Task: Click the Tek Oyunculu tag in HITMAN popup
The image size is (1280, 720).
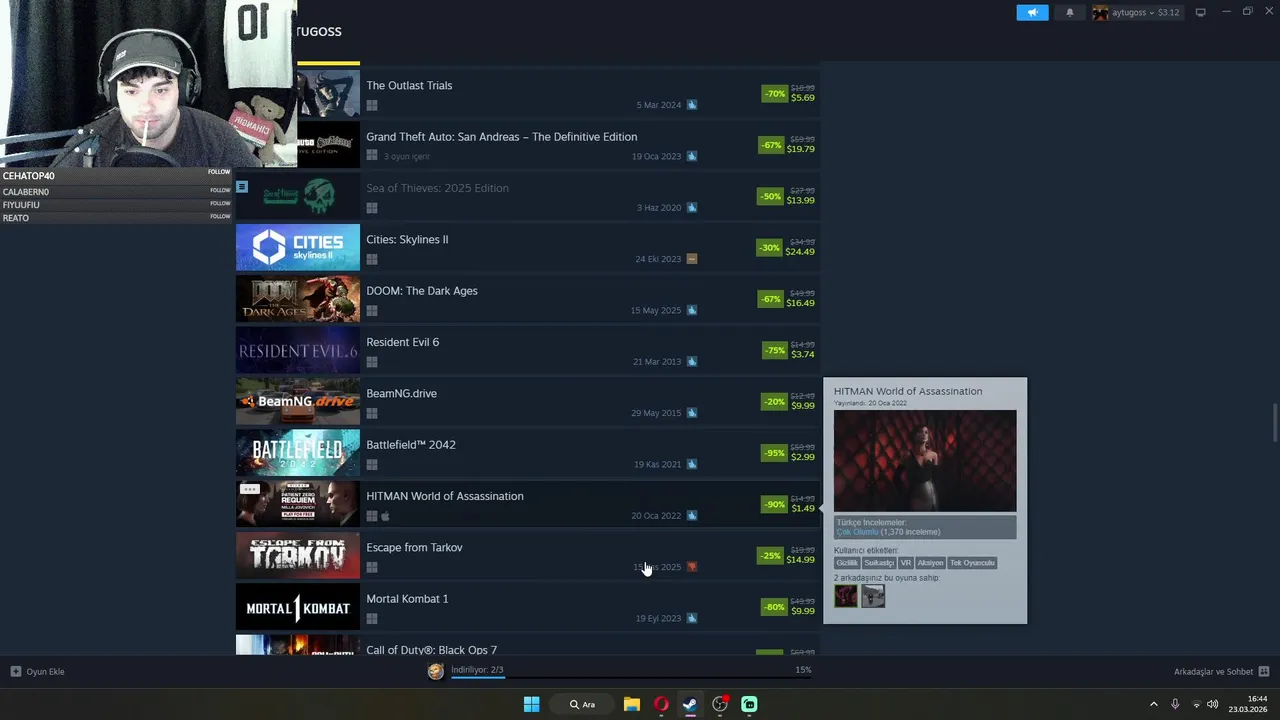Action: coord(972,563)
